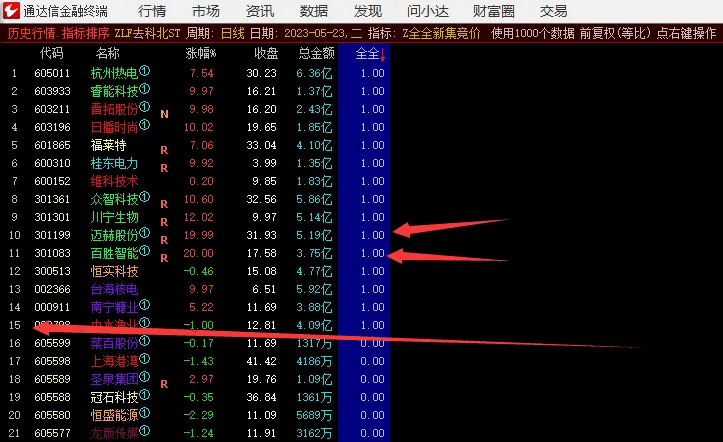Open the 问小达 menu
The image size is (723, 442).
pyautogui.click(x=428, y=11)
